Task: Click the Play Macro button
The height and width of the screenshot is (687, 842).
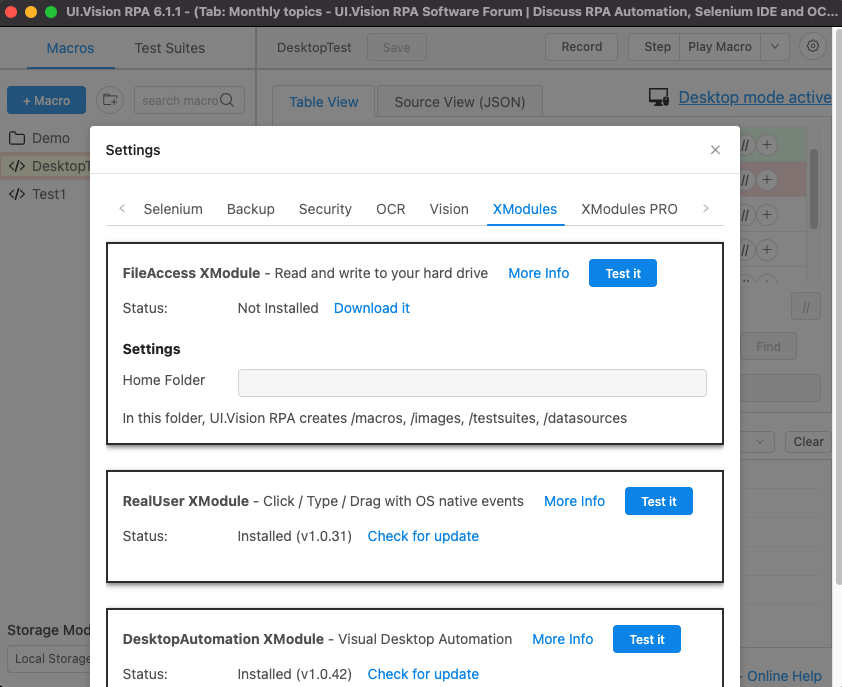Action: tap(720, 47)
